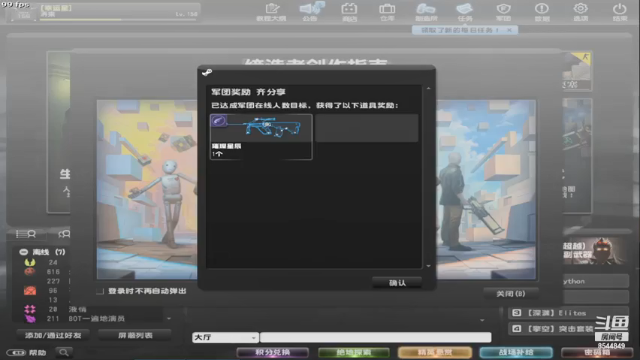Image resolution: width=640 pixels, height=360 pixels.
Task: Click the empty second reward slot
Action: 367,128
